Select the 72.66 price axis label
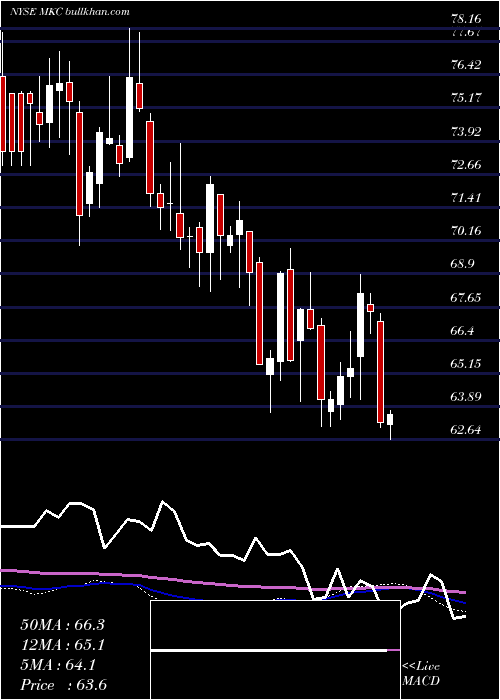 click(466, 165)
